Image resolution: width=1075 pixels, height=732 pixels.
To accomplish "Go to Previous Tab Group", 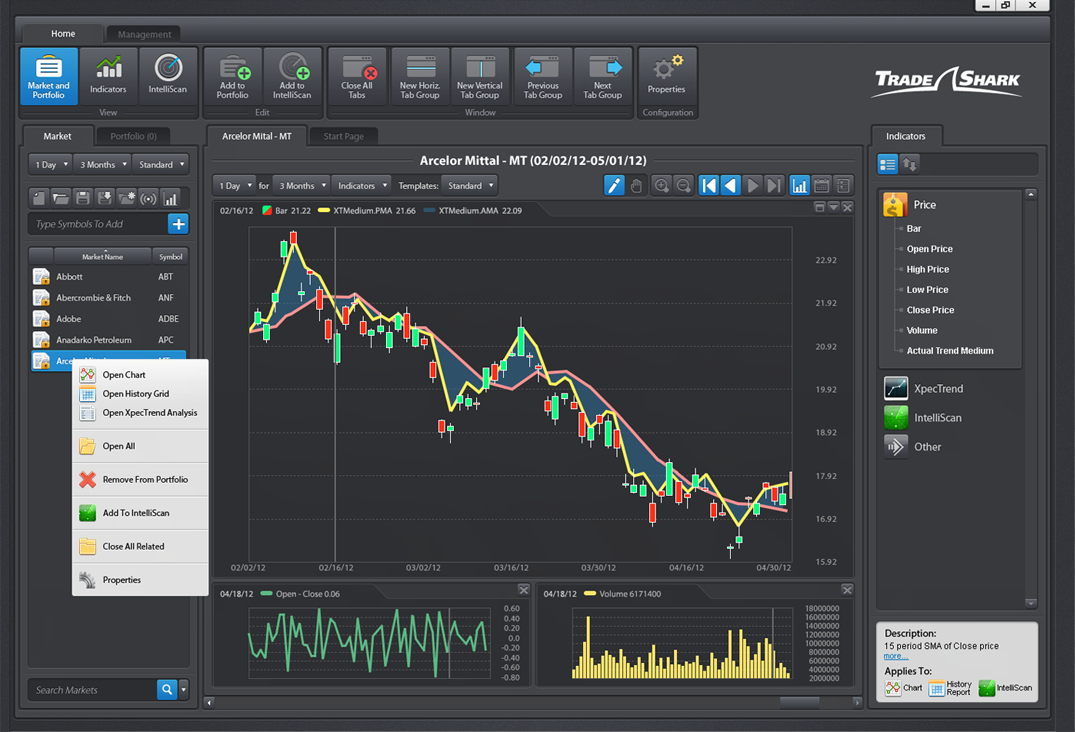I will tap(543, 75).
